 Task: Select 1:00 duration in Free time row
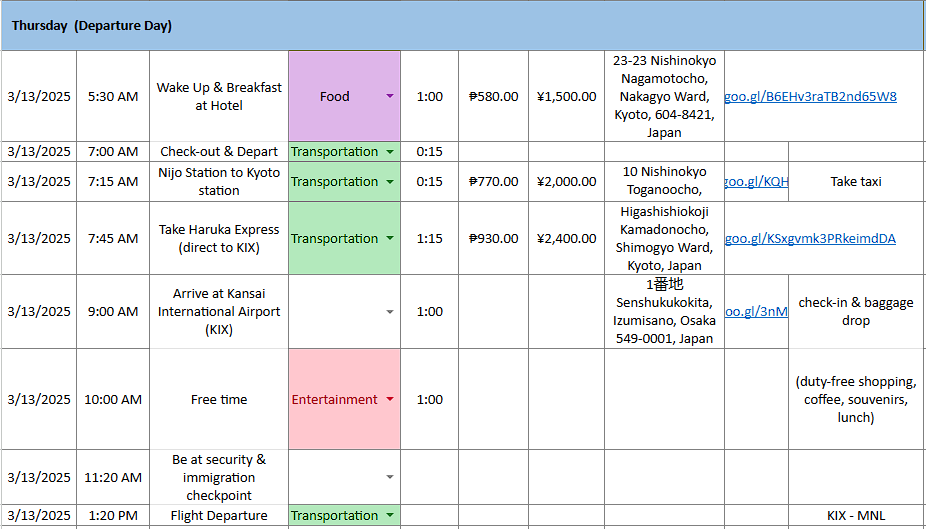pyautogui.click(x=430, y=400)
